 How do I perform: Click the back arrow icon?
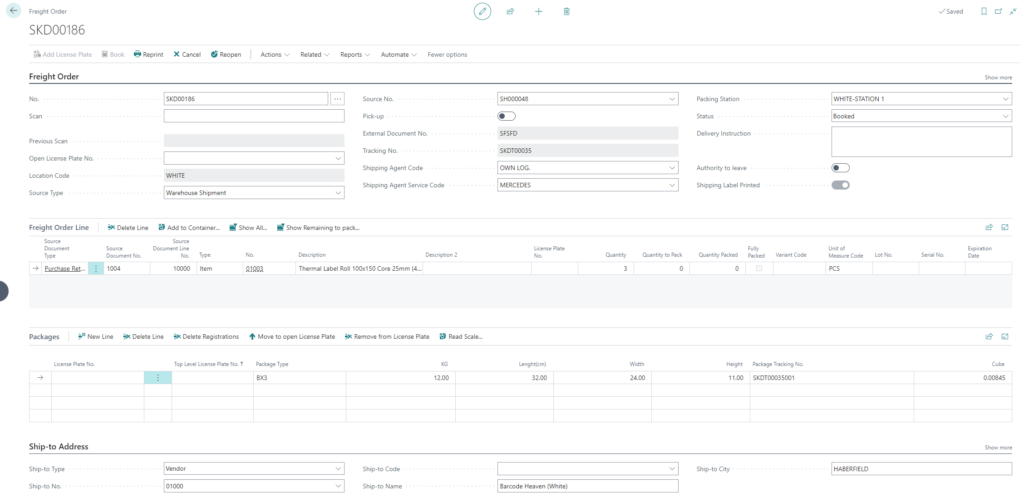point(14,10)
